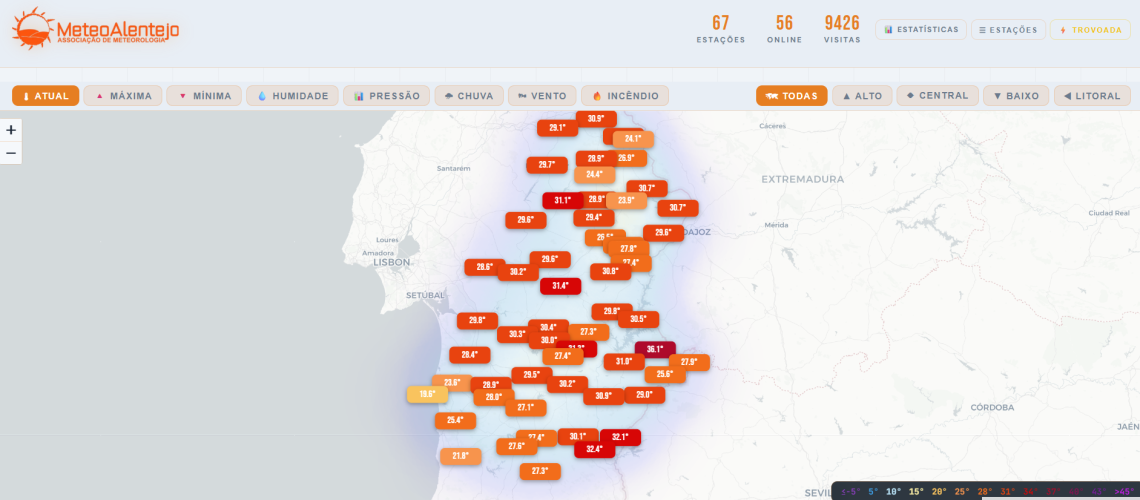Viewport: 1140px width, 500px height.
Task: Open the 27.1° station marker
Action: (x=526, y=408)
